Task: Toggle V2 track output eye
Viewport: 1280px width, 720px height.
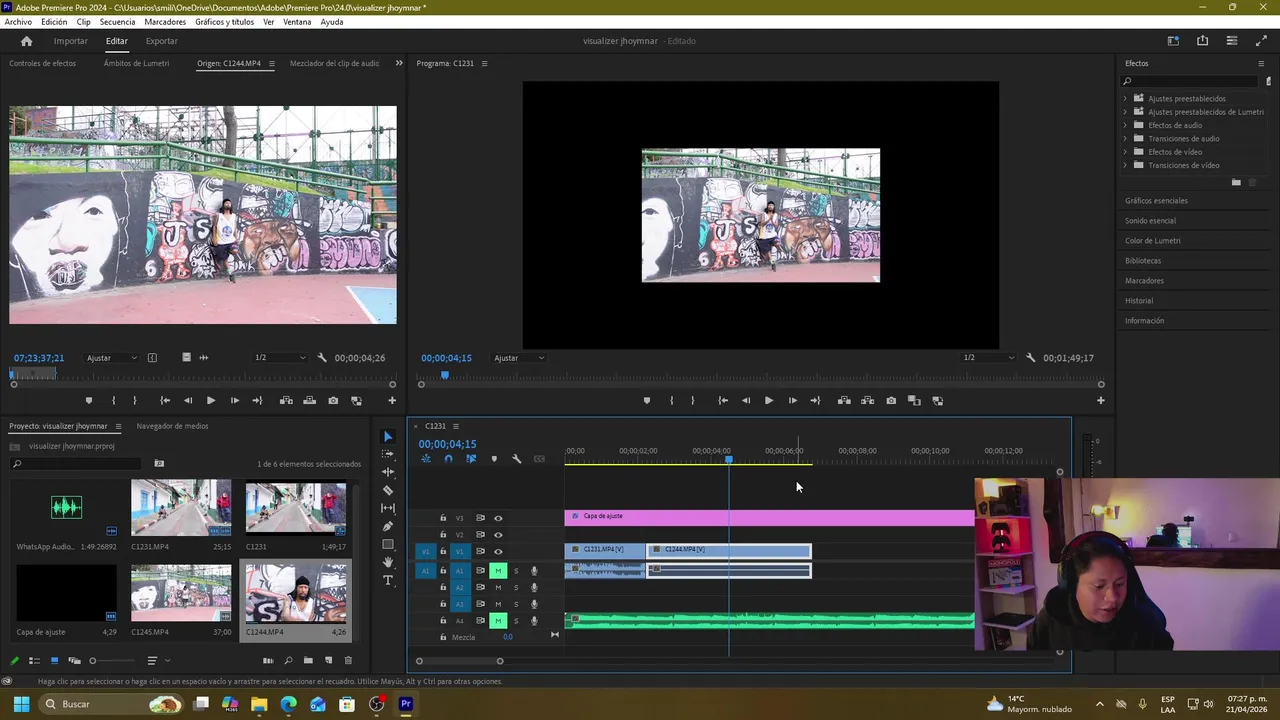Action: (x=498, y=535)
